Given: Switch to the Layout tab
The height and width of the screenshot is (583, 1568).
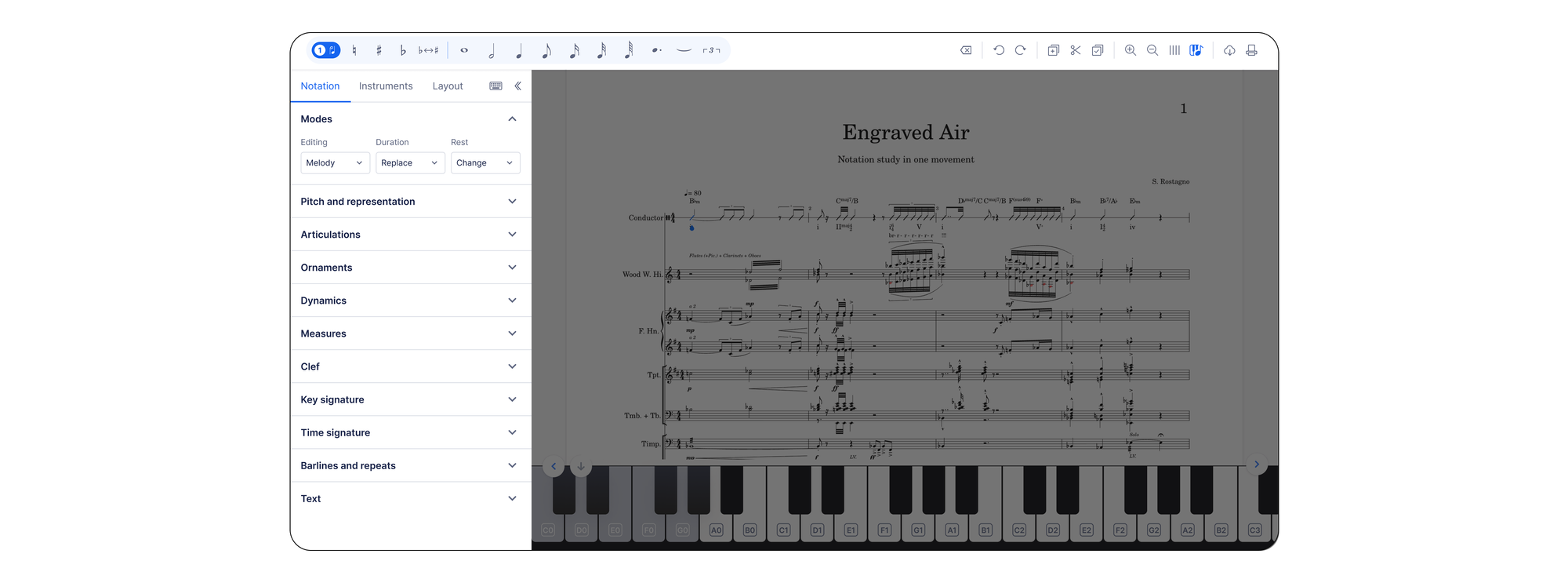Looking at the screenshot, I should 448,86.
